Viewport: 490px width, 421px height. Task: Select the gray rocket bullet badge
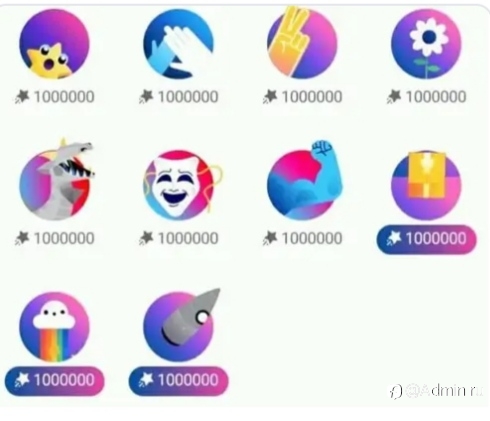coord(181,325)
